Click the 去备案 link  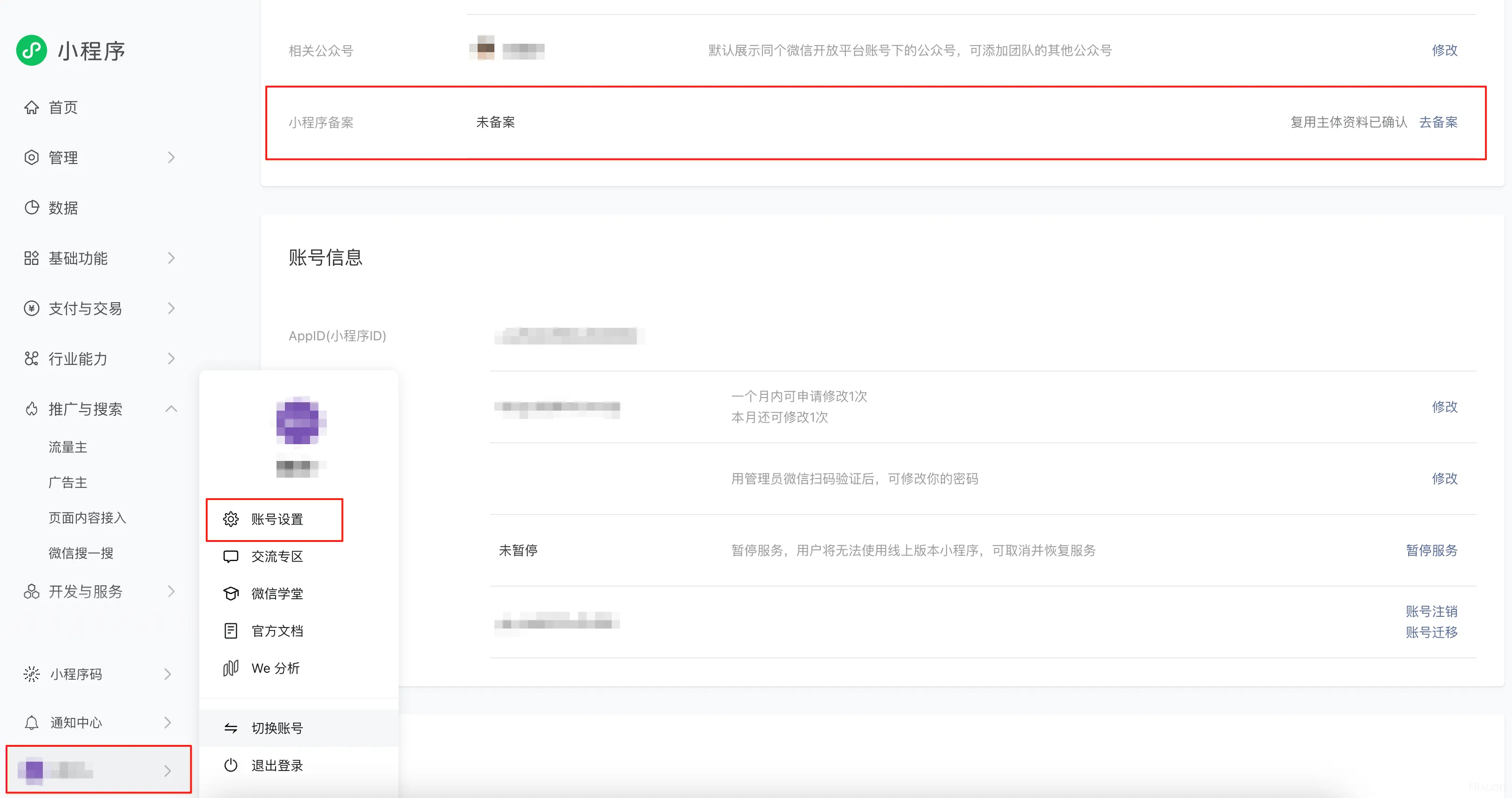[x=1438, y=122]
